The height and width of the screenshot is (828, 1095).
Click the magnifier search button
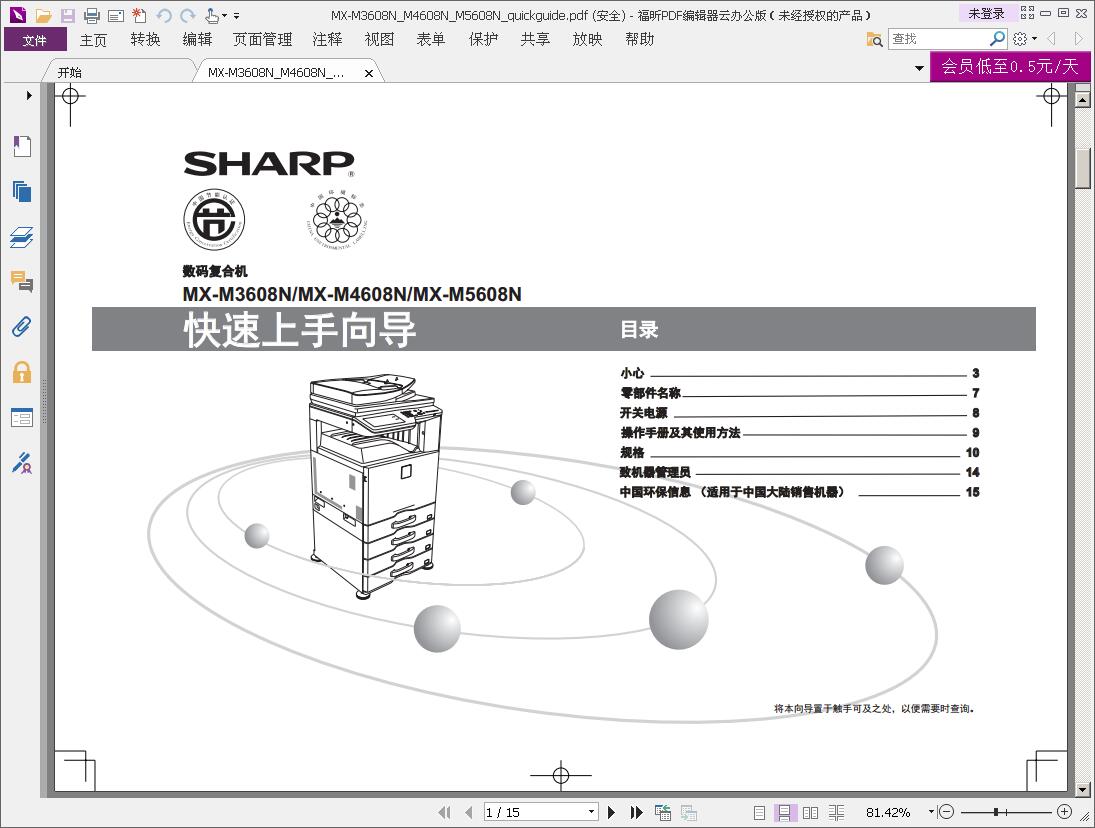tap(998, 39)
